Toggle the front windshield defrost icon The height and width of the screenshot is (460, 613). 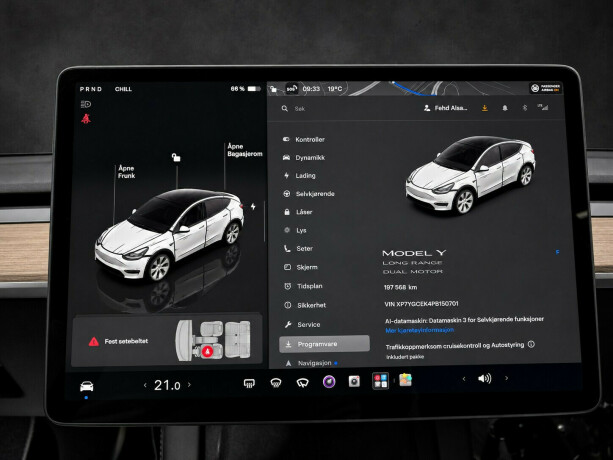pos(276,383)
